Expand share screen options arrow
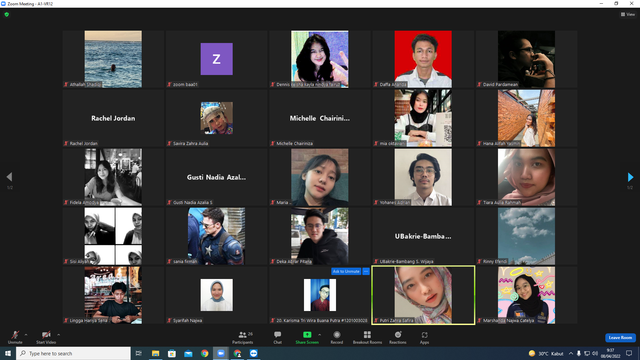Viewport: 640px width, 360px height. point(320,335)
